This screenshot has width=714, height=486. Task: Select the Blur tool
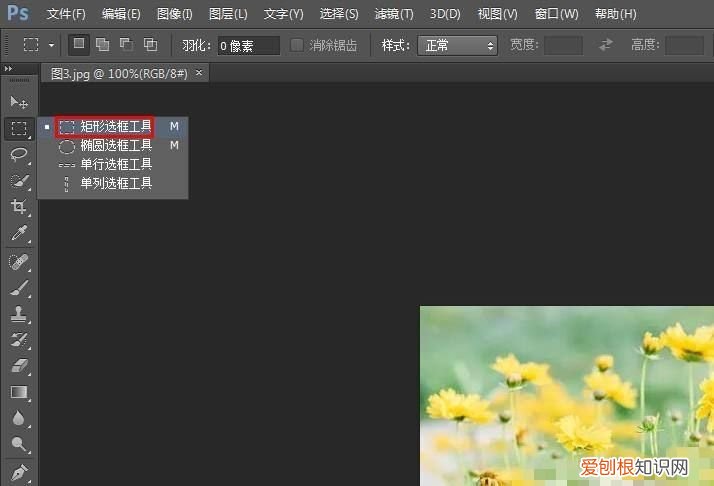tap(19, 418)
